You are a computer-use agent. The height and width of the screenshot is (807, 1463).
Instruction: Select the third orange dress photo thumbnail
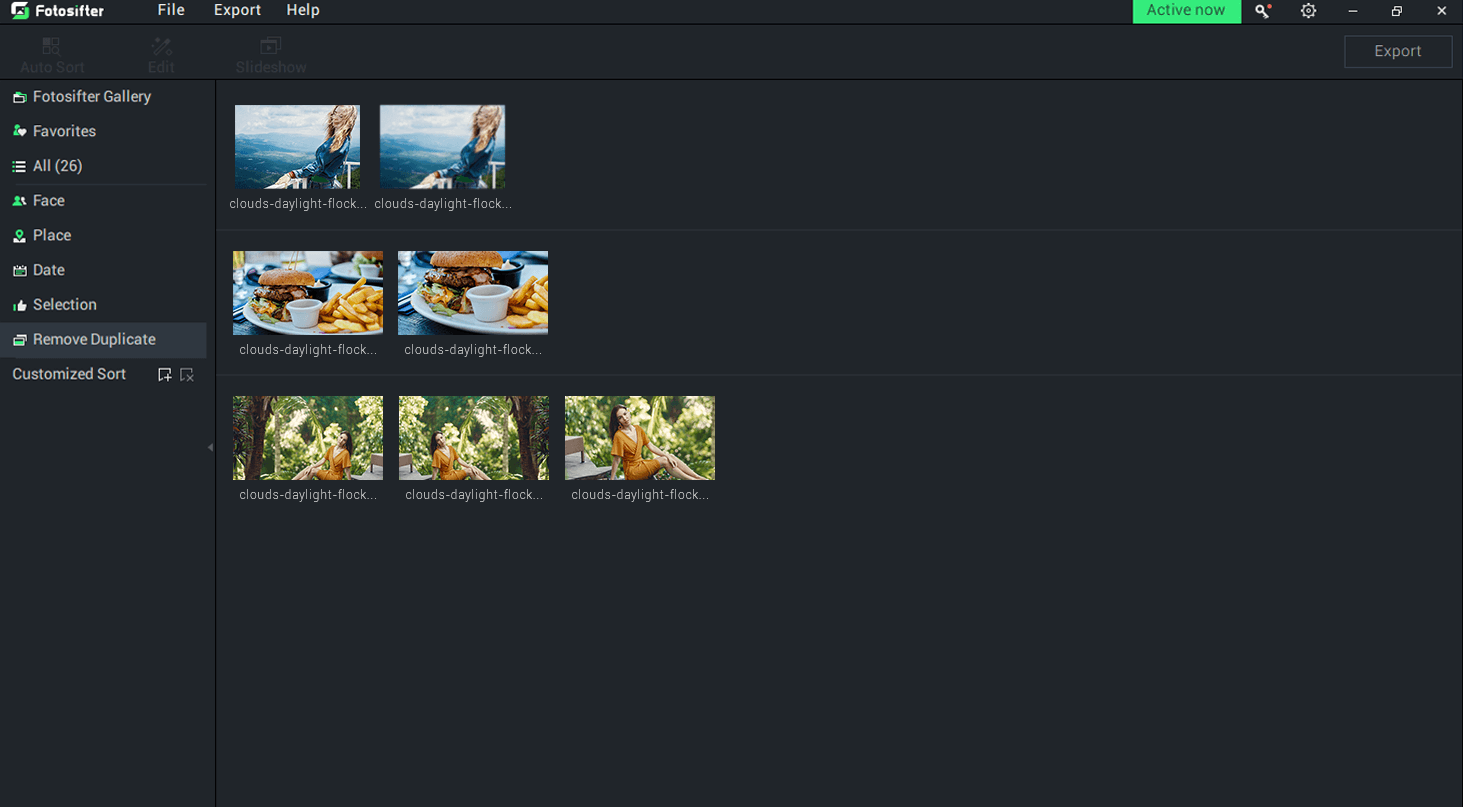[x=640, y=438]
